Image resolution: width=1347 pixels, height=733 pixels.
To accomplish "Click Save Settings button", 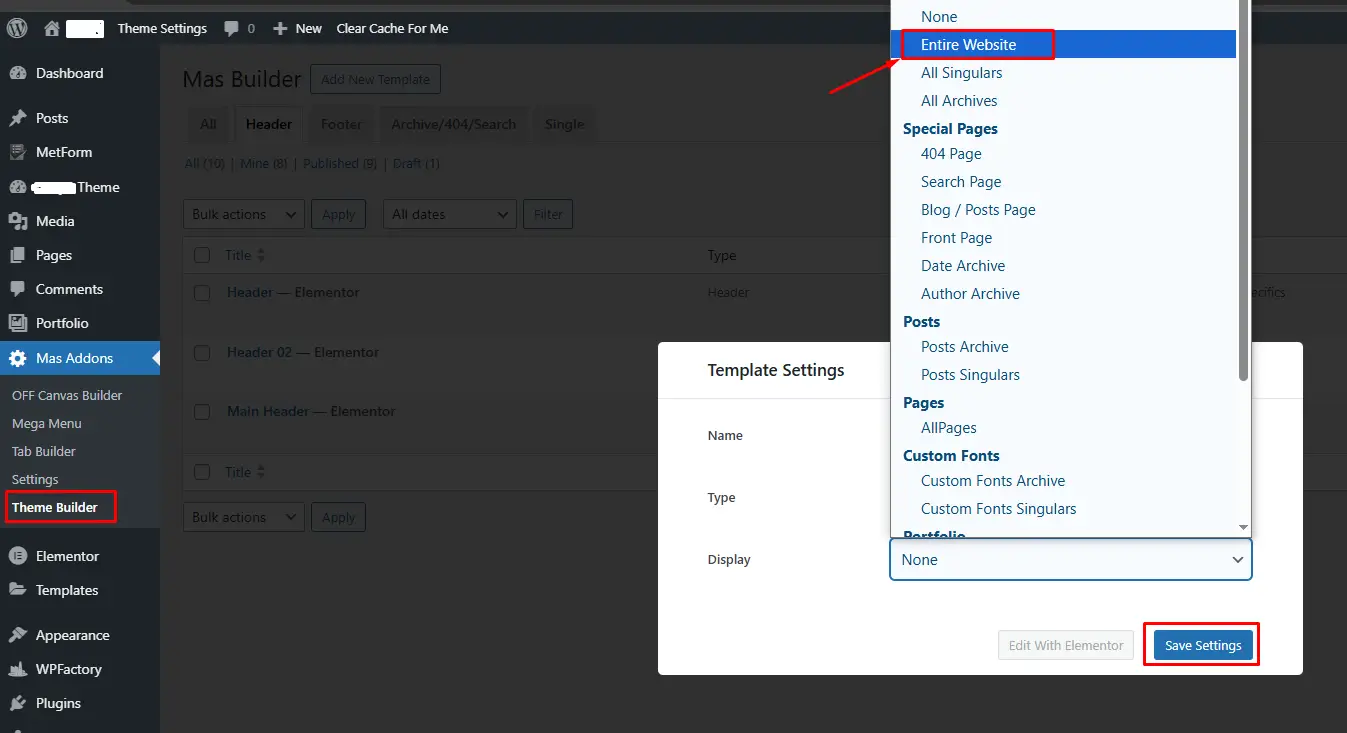I will click(x=1203, y=645).
